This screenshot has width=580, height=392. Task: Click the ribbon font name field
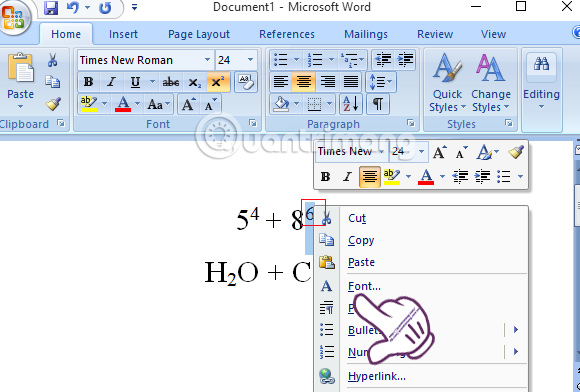[x=140, y=60]
